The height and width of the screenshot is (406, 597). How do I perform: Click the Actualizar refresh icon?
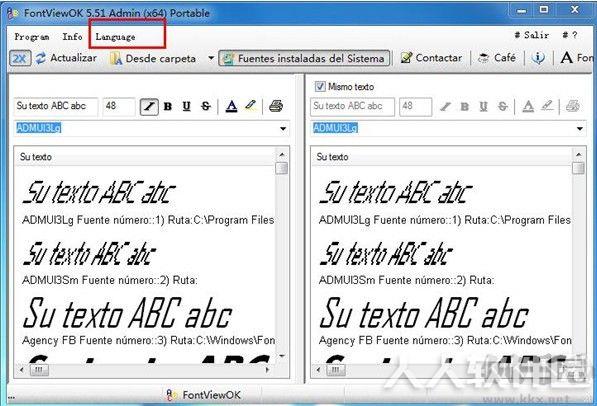(x=41, y=58)
